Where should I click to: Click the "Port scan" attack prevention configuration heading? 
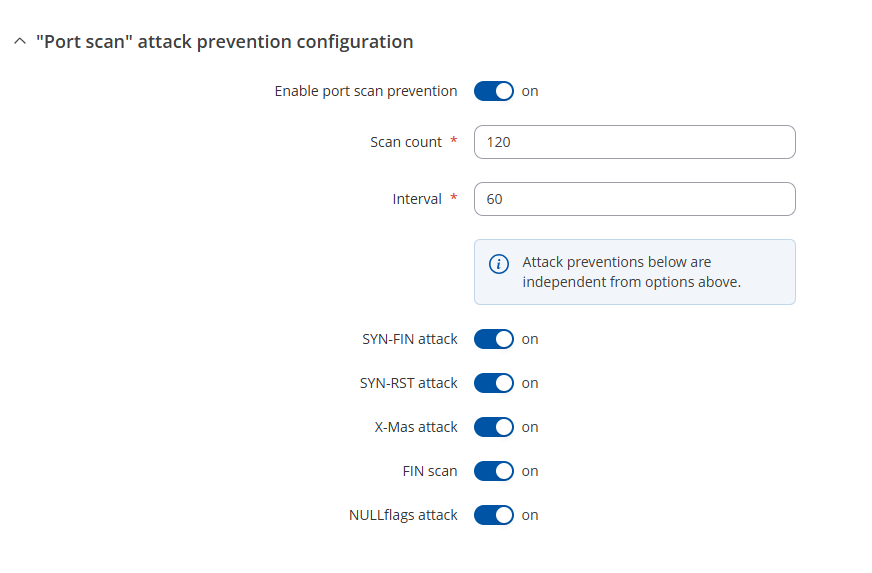pyautogui.click(x=224, y=42)
